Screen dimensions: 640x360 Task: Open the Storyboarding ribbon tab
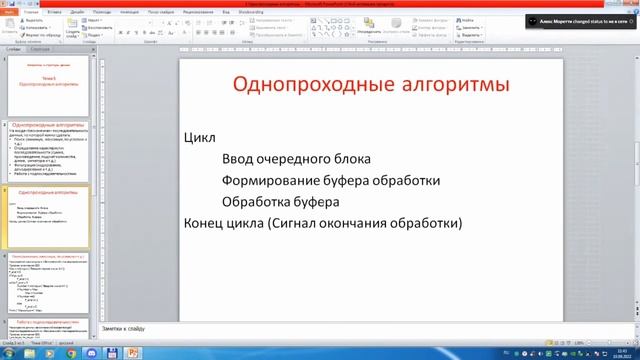(251, 12)
